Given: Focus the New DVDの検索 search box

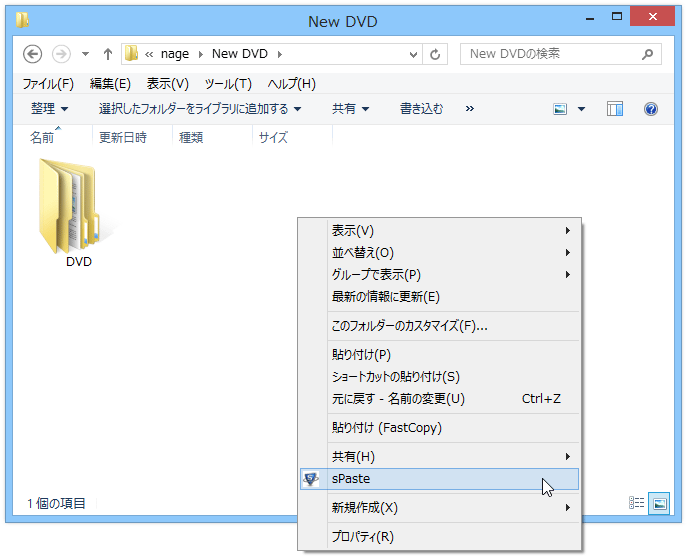Looking at the screenshot, I should click(x=560, y=54).
